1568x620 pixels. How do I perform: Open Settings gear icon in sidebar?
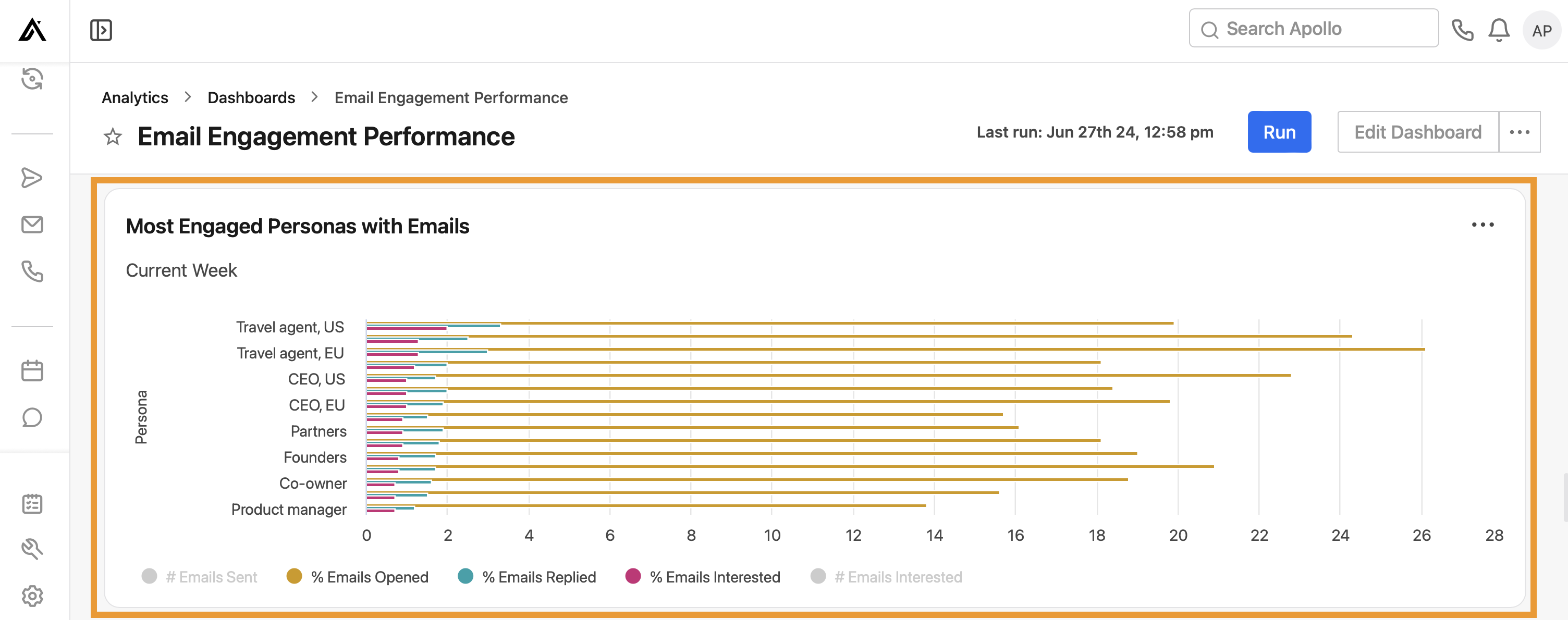(x=32, y=596)
